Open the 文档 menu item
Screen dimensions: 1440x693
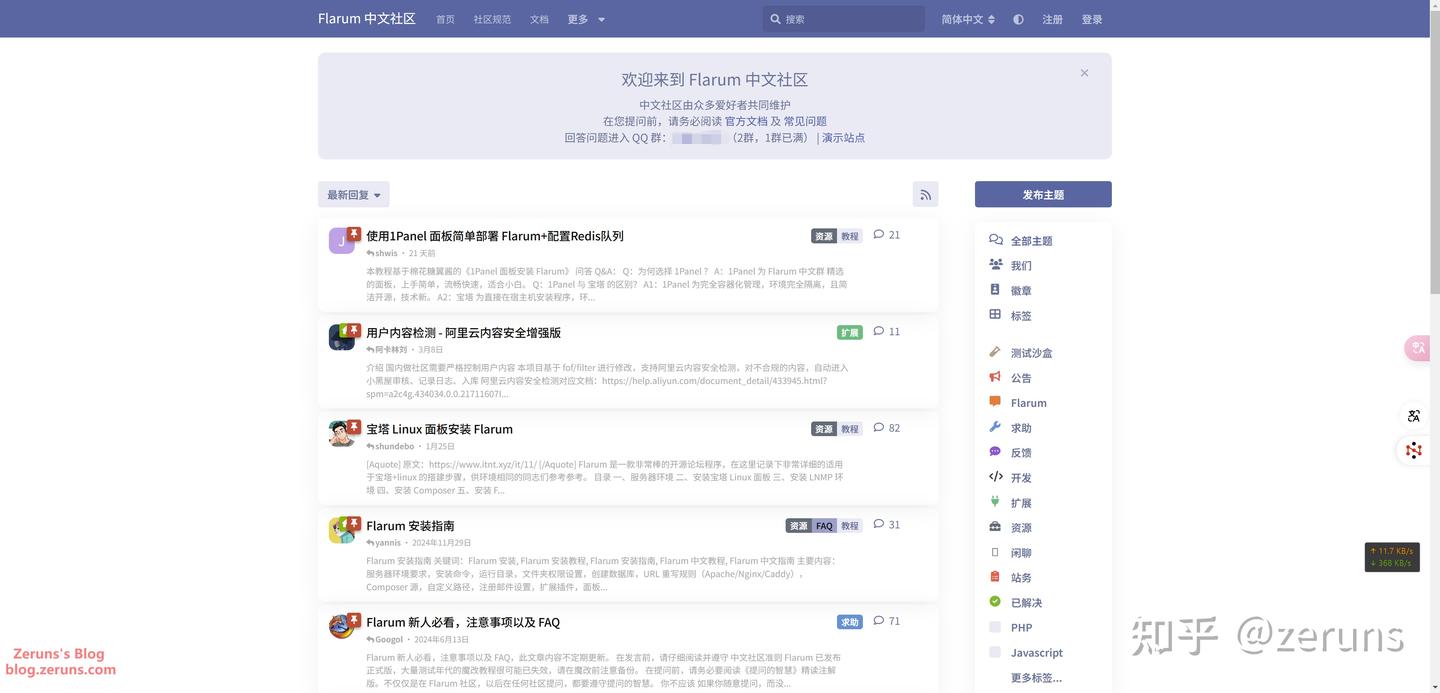pyautogui.click(x=539, y=19)
